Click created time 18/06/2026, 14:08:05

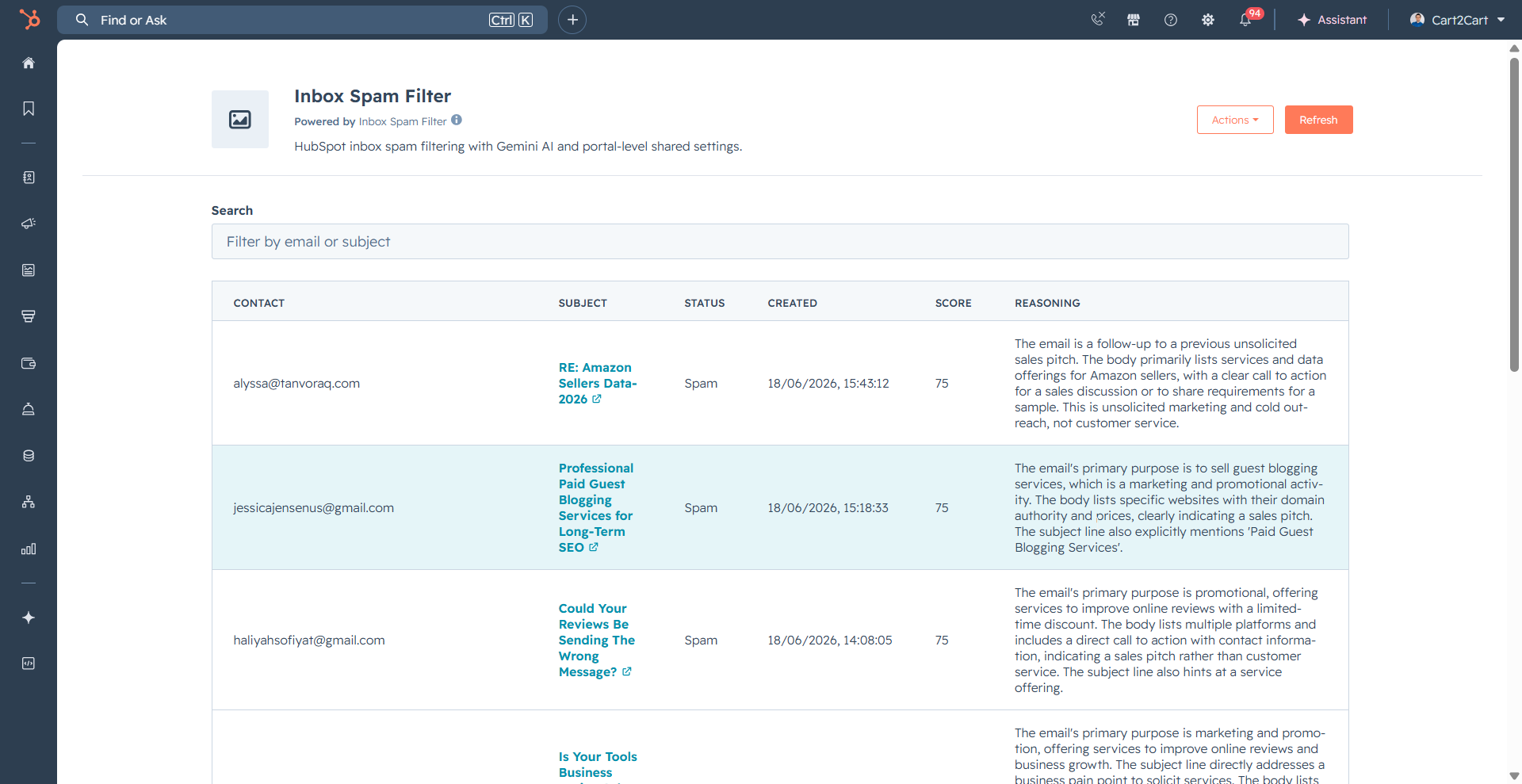(830, 641)
